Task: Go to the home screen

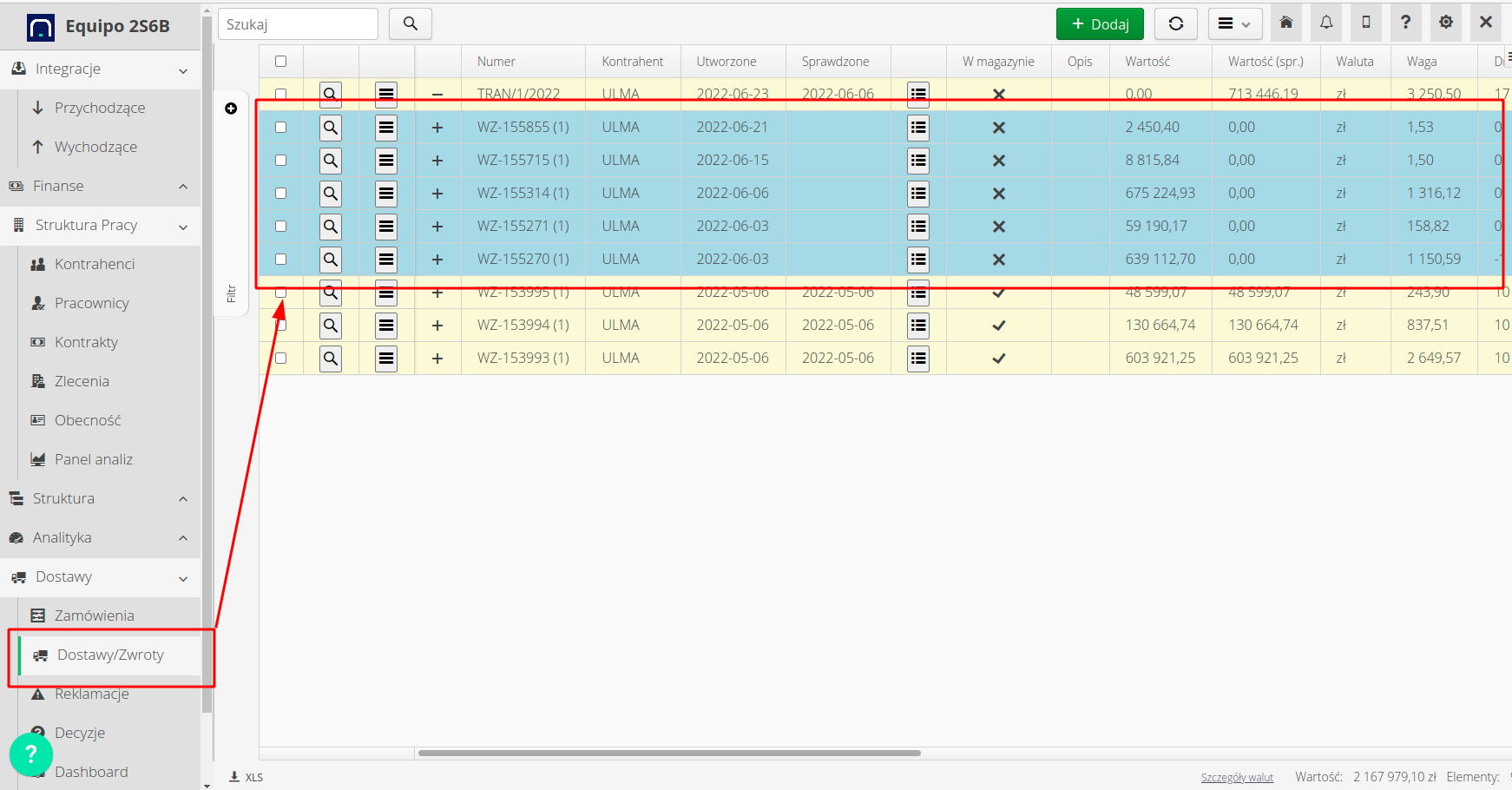Action: [x=1285, y=22]
